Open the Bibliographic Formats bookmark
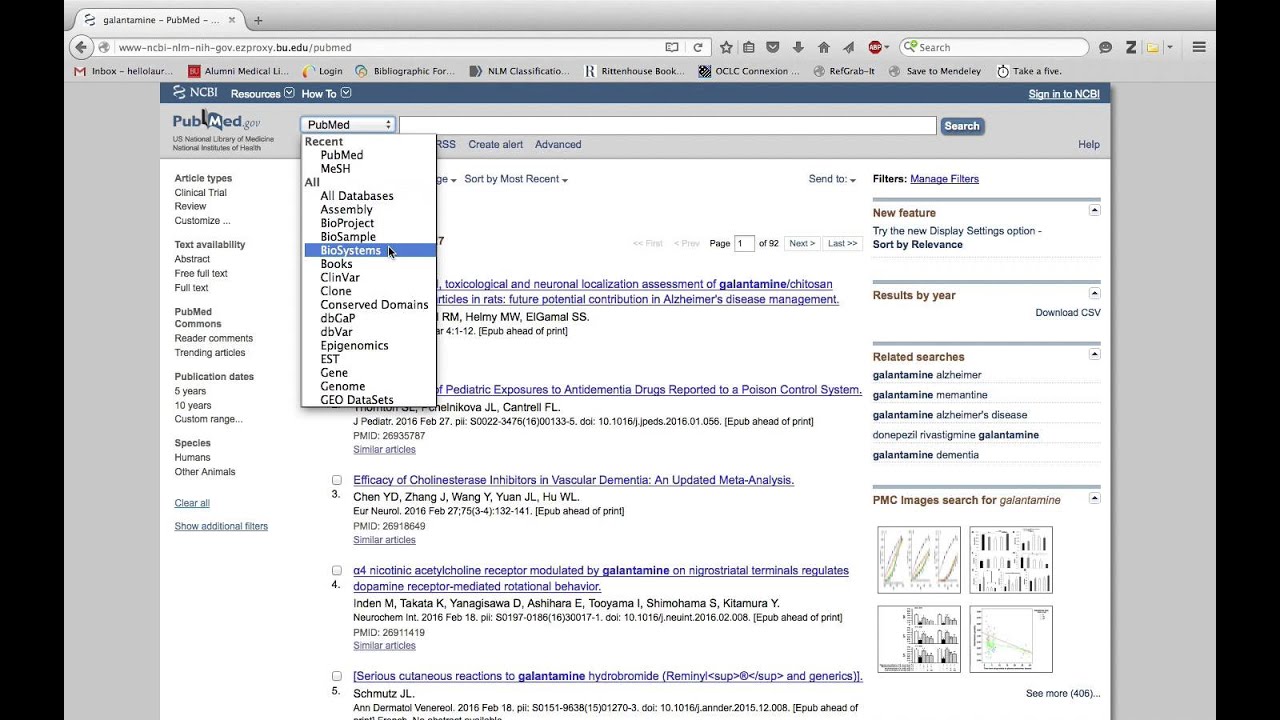The image size is (1280, 720). (x=405, y=71)
